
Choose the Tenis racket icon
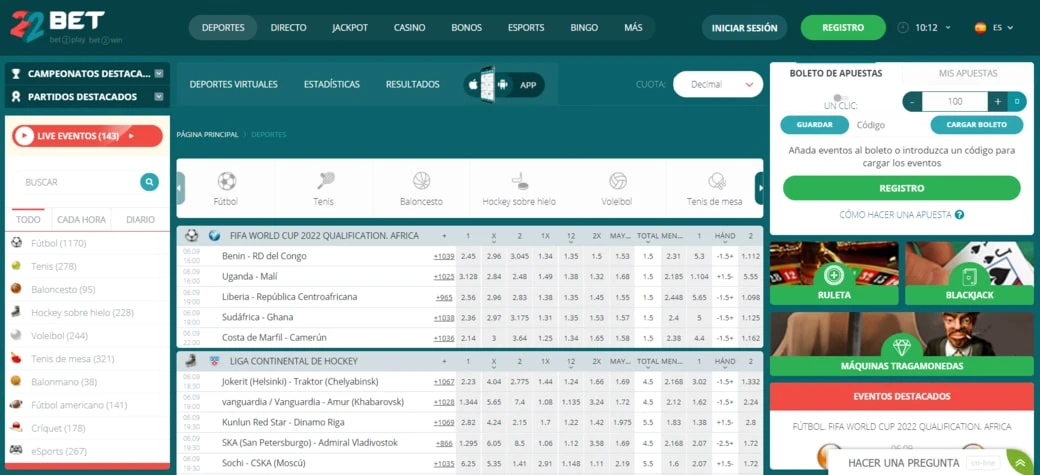tap(325, 180)
